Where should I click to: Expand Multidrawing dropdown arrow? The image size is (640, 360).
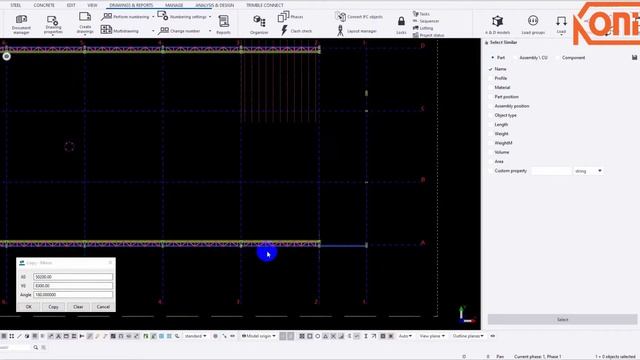[x=153, y=31]
